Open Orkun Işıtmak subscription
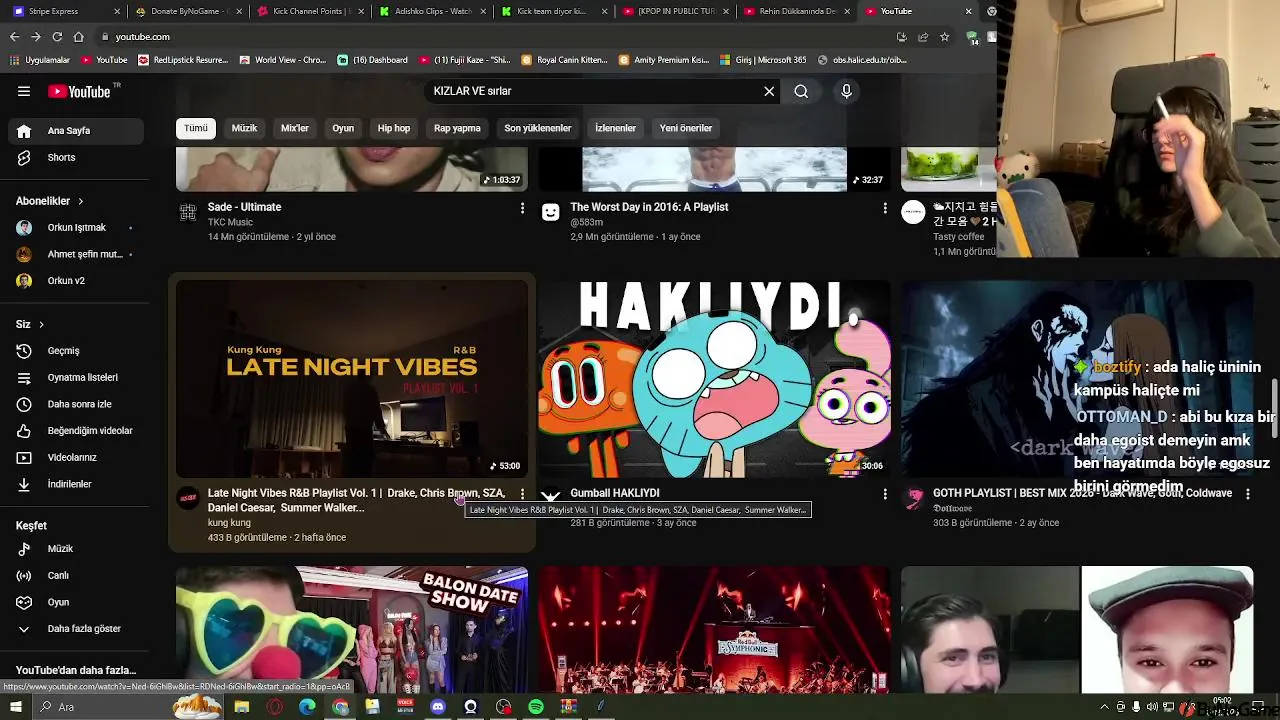 [78, 228]
